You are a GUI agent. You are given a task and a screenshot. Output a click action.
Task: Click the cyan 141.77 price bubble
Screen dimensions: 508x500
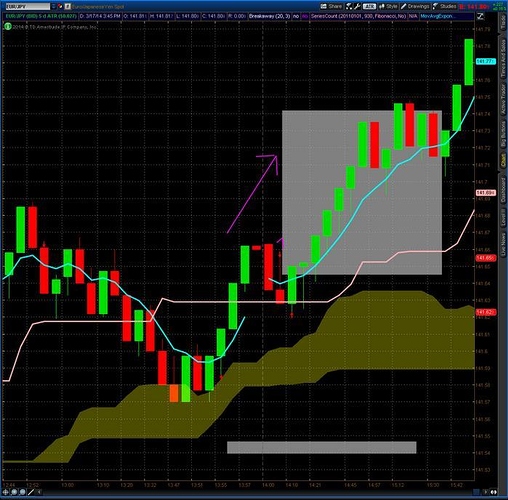486,61
